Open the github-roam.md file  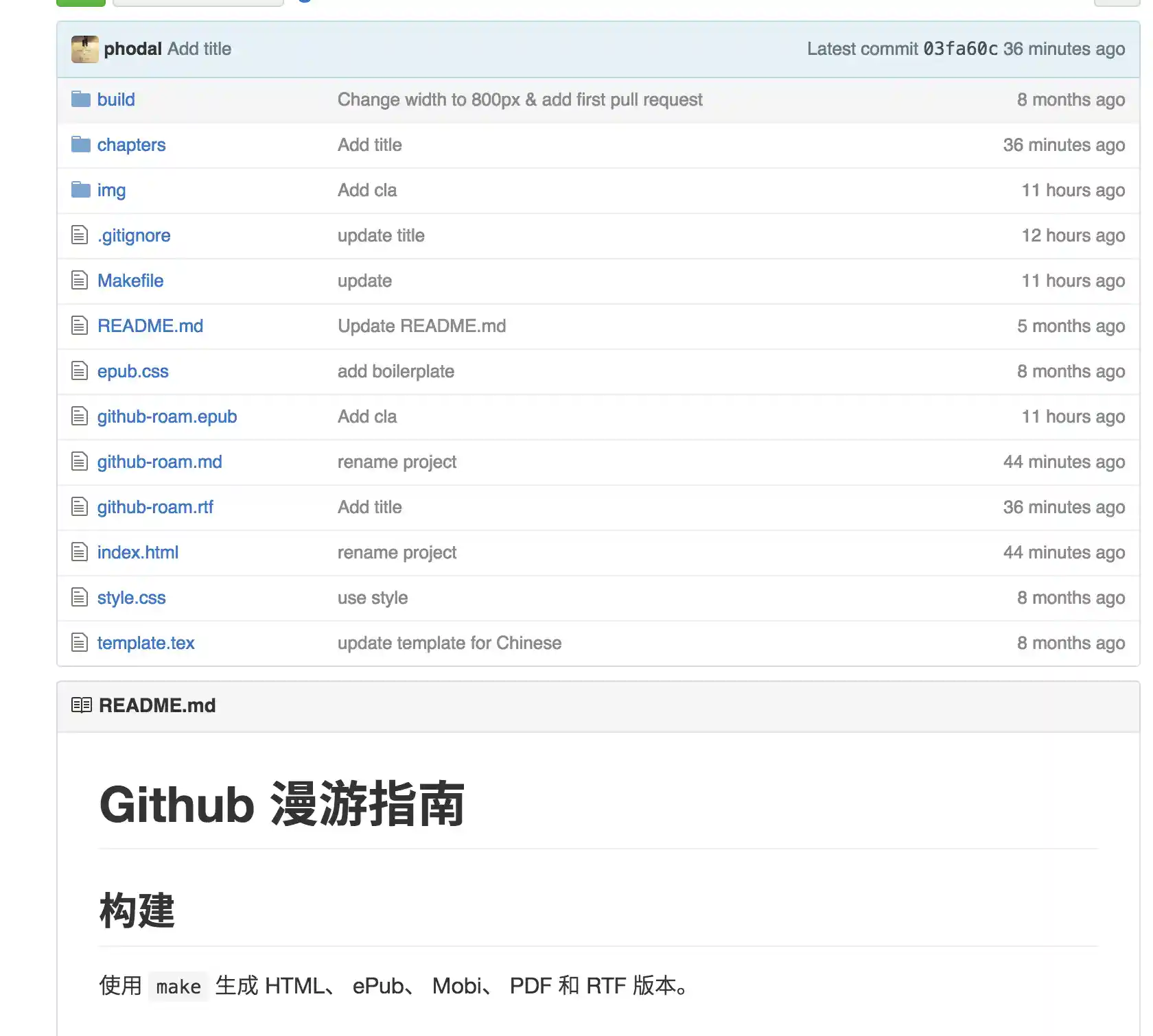(159, 462)
